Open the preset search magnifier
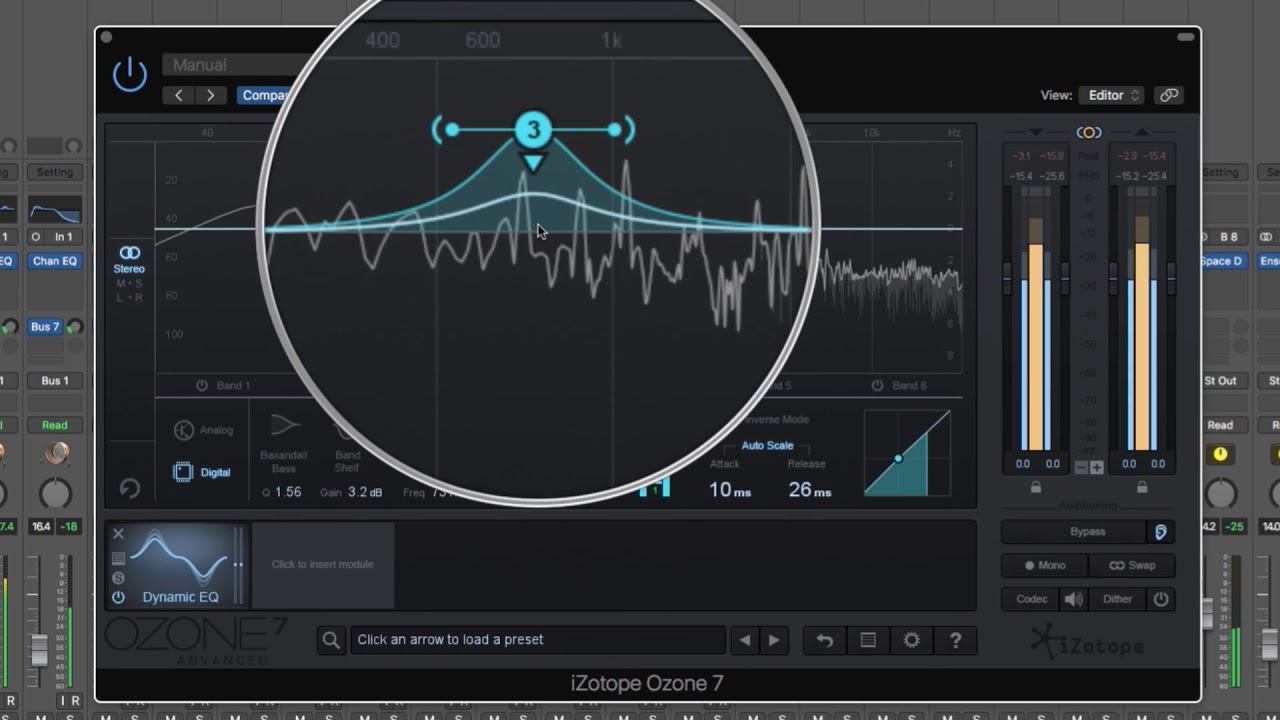1280x720 pixels. tap(331, 640)
